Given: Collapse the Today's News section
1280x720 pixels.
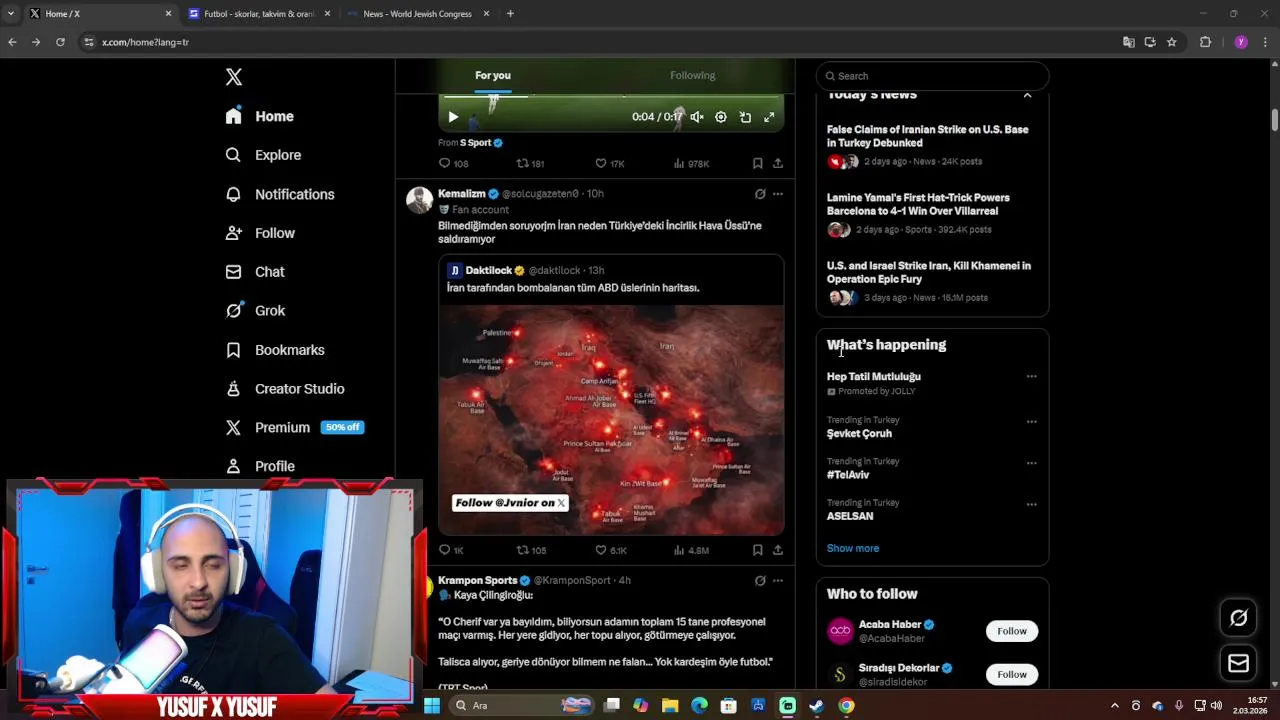Looking at the screenshot, I should click(1027, 95).
